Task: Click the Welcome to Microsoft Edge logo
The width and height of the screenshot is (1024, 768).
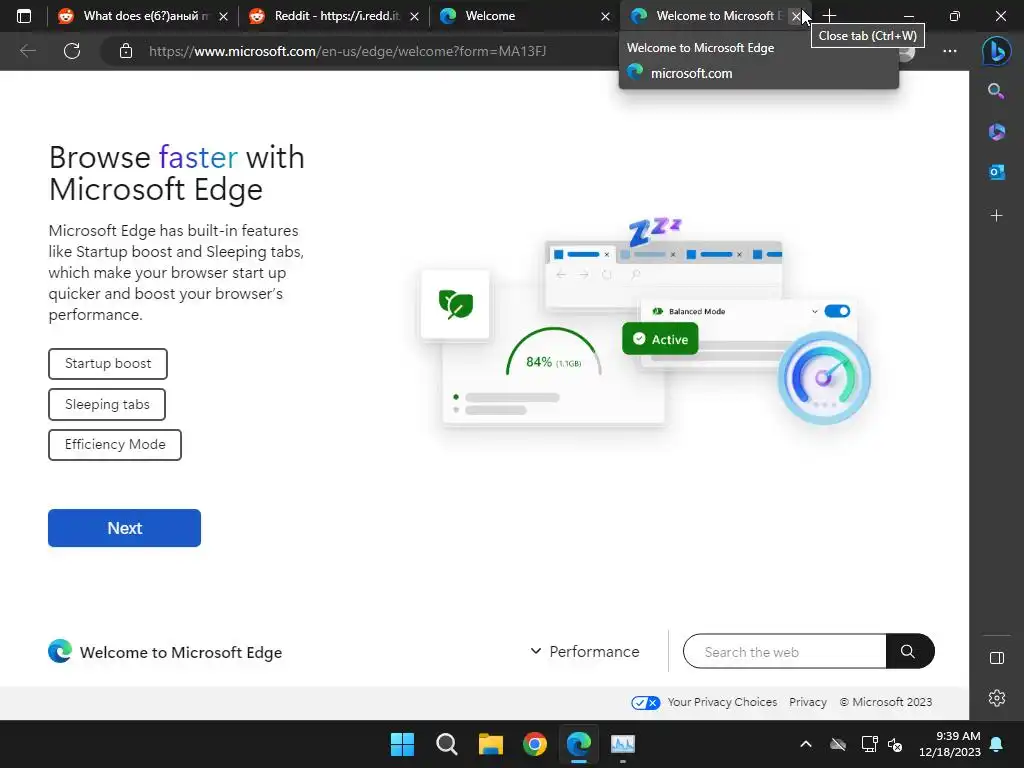Action: (60, 652)
